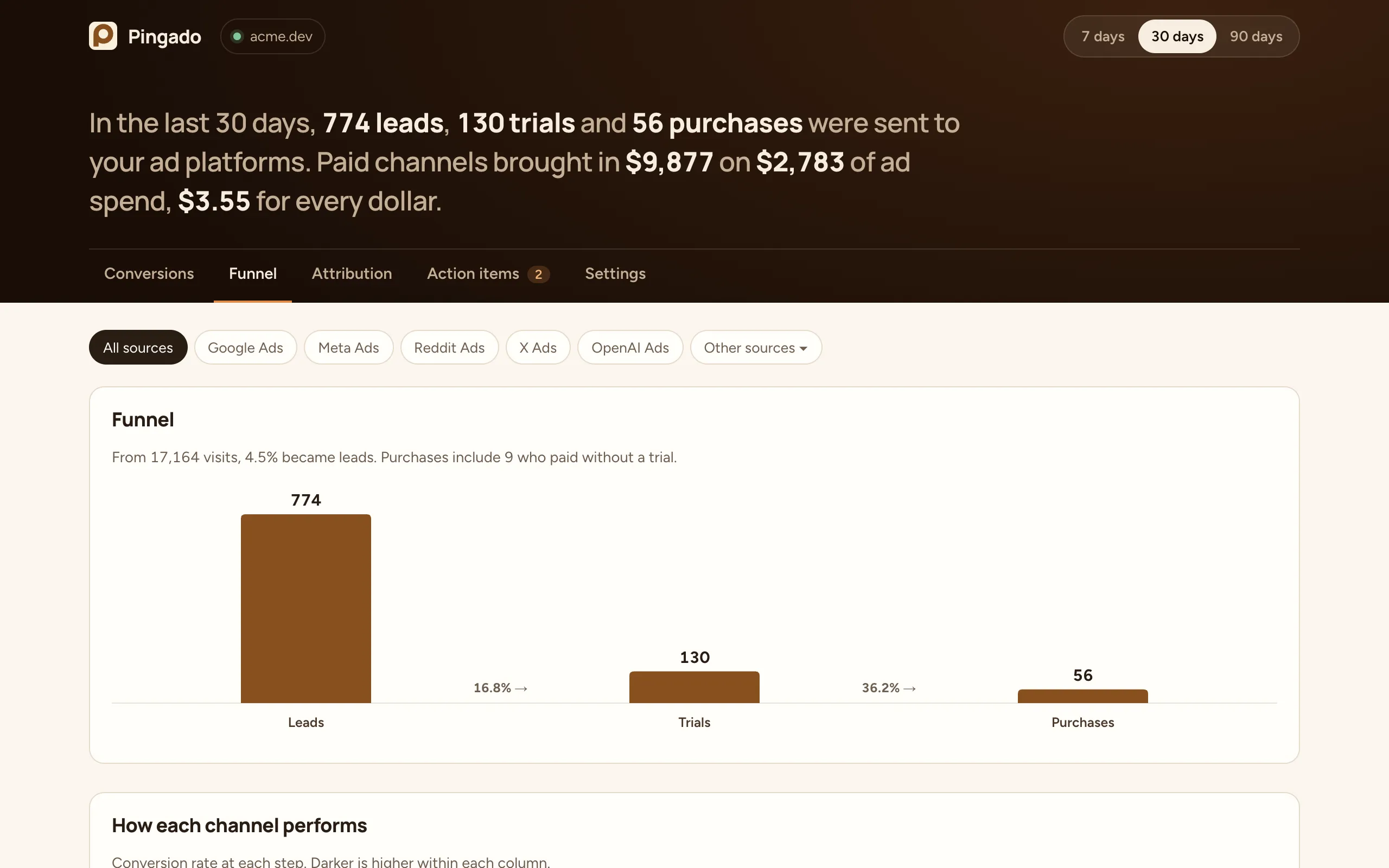
Task: Select the Funnel tab
Action: pyautogui.click(x=252, y=274)
